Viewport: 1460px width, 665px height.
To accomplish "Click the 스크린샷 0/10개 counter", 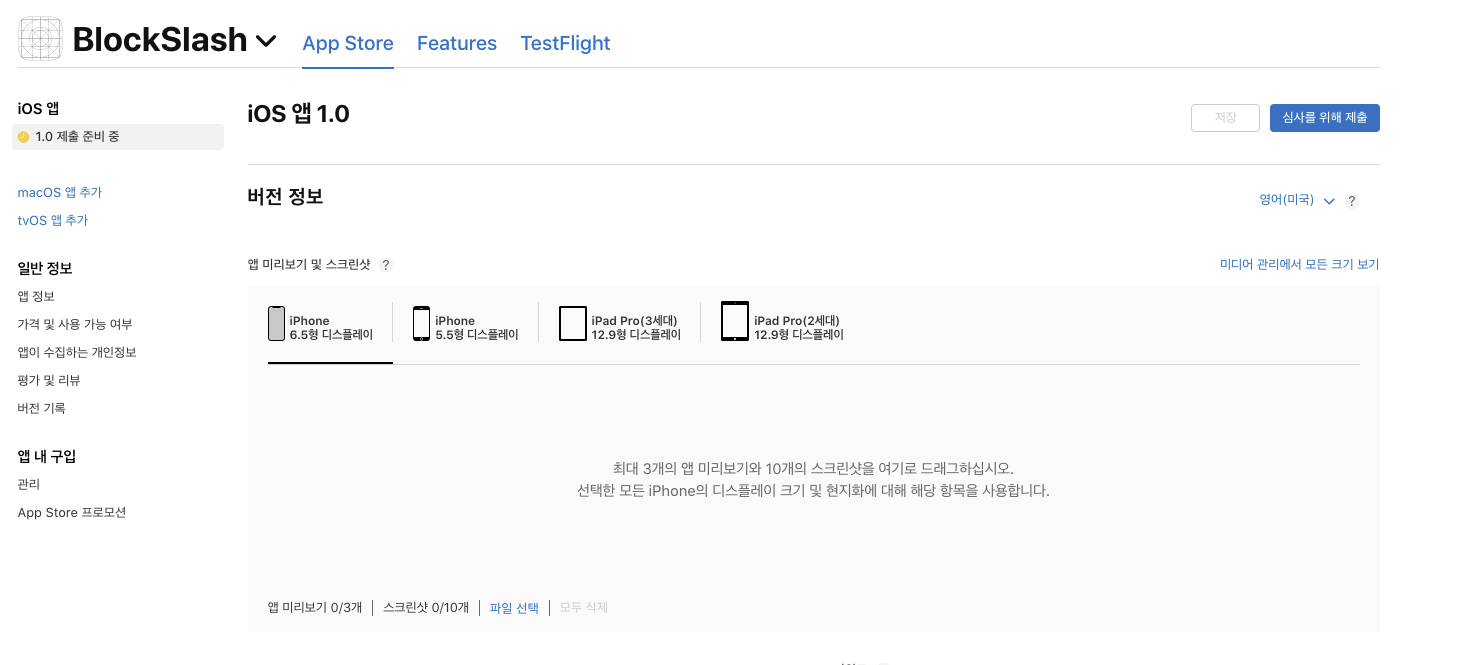I will tap(426, 607).
